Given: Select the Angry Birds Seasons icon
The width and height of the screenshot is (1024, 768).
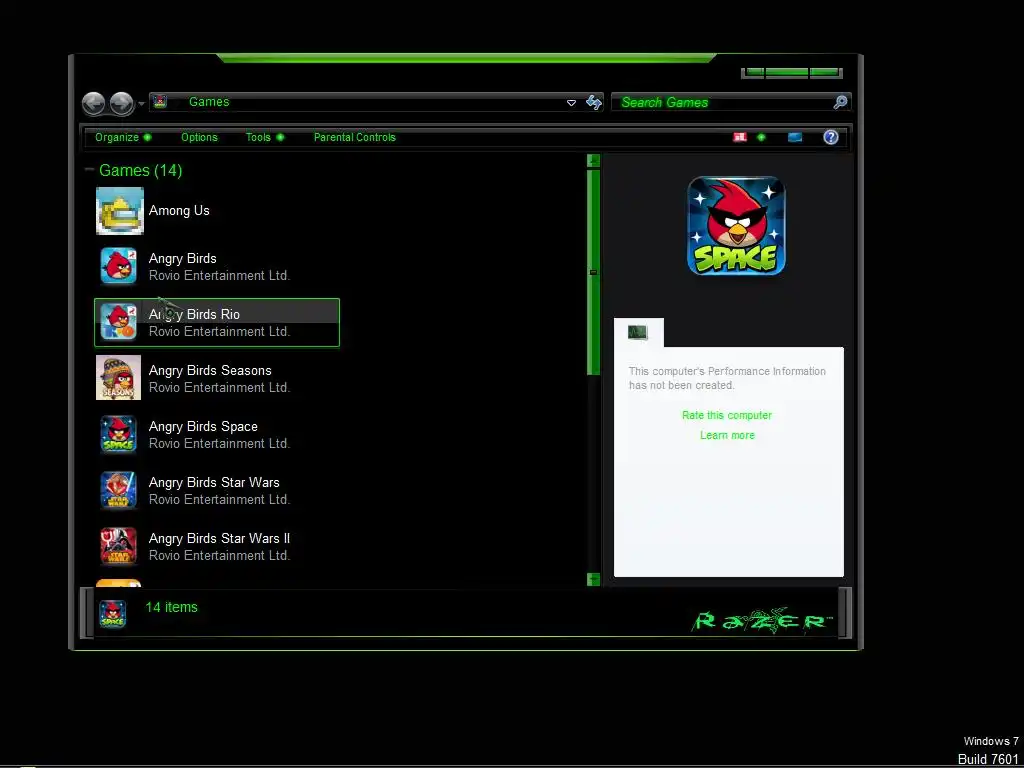Looking at the screenshot, I should pyautogui.click(x=118, y=377).
